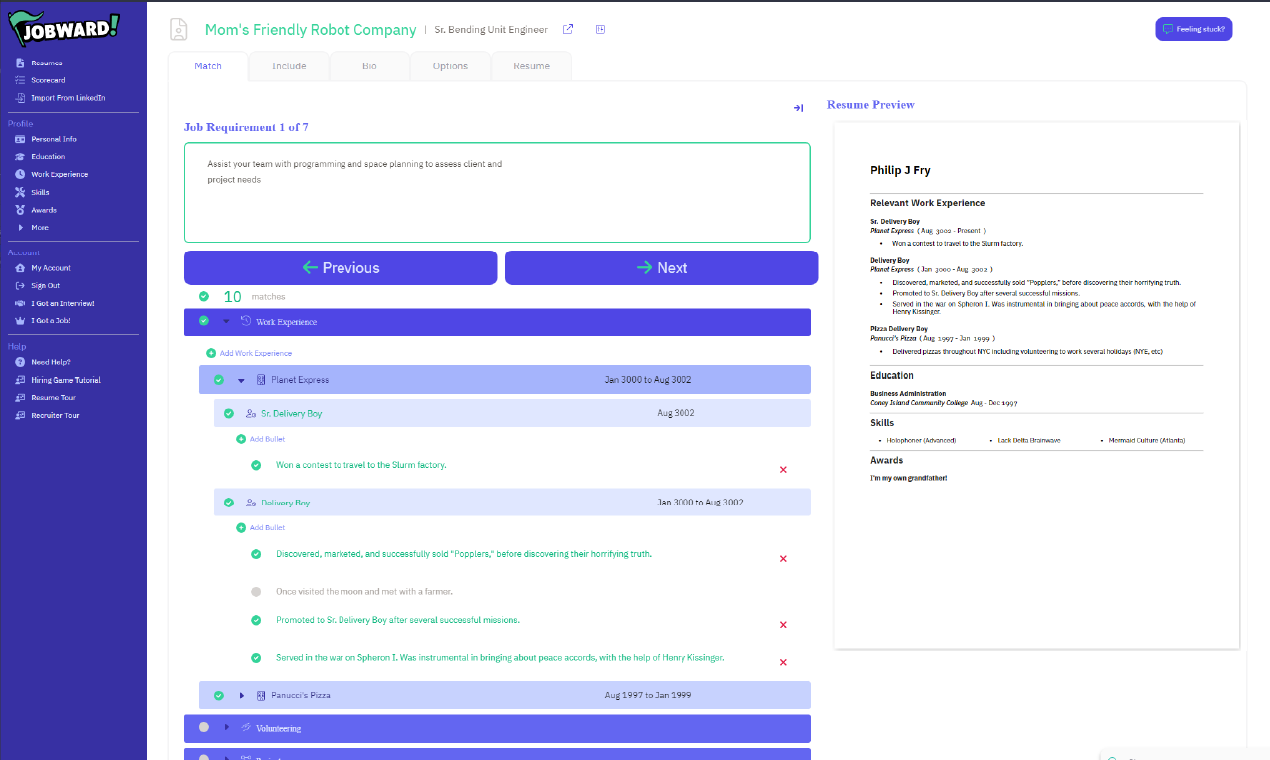Go to Personal Info in sidebar
The height and width of the screenshot is (760, 1270).
[x=54, y=139]
